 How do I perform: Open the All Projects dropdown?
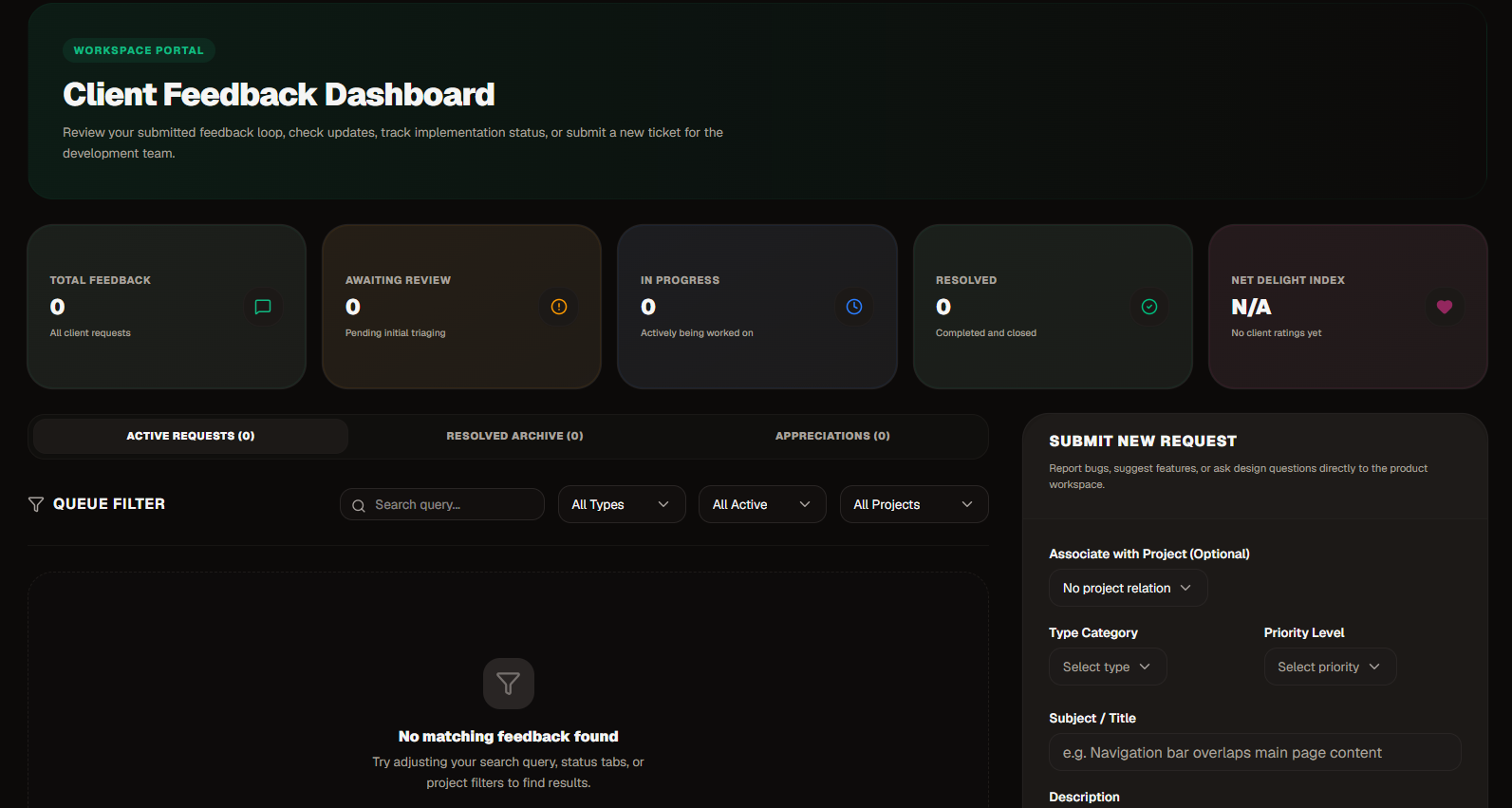click(x=914, y=504)
